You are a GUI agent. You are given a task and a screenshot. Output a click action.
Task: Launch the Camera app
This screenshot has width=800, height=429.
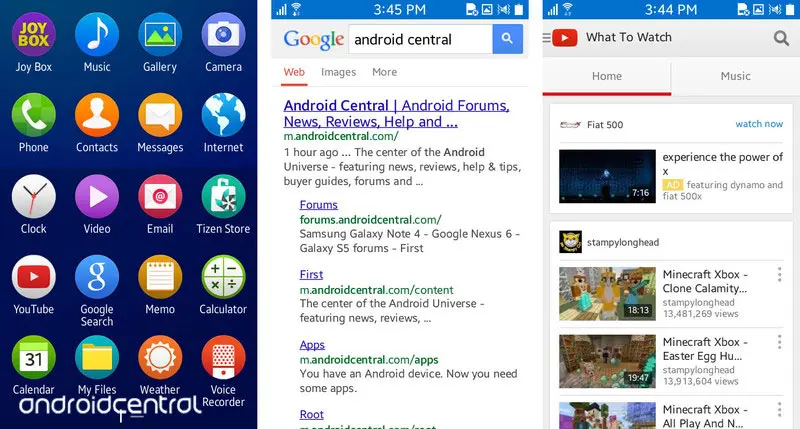click(223, 35)
